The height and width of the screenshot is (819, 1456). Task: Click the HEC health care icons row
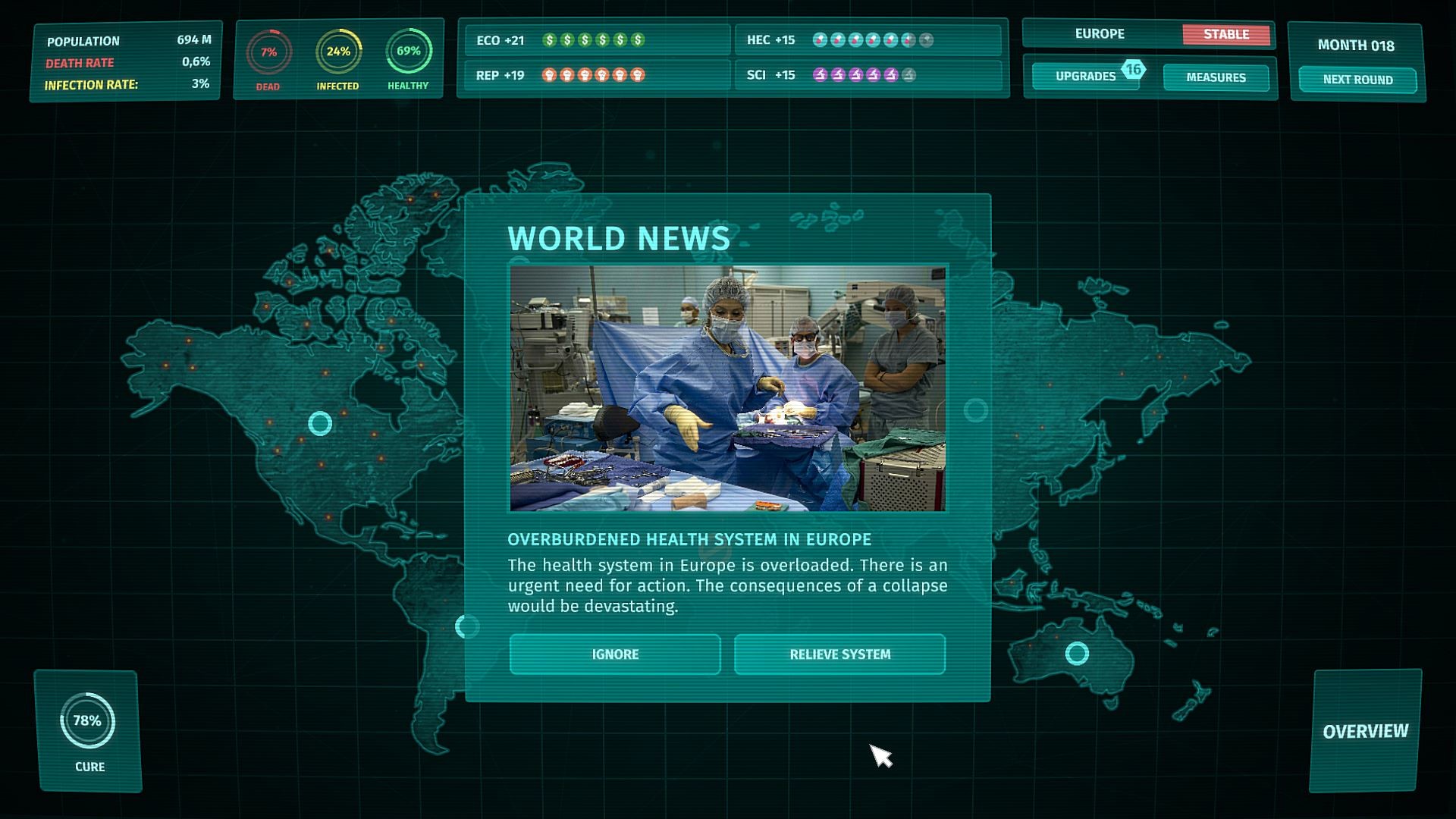pyautogui.click(x=872, y=39)
